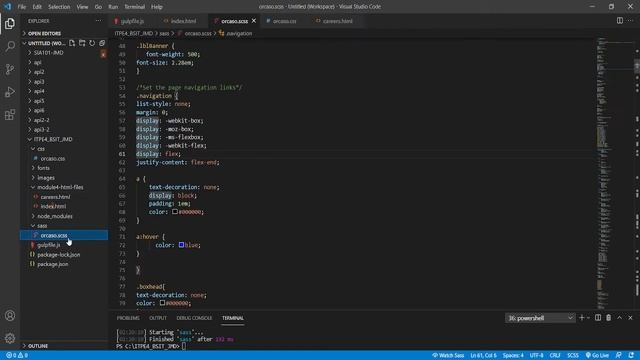Expand the node_modules folder
Viewport: 640px width, 360px height.
55,216
